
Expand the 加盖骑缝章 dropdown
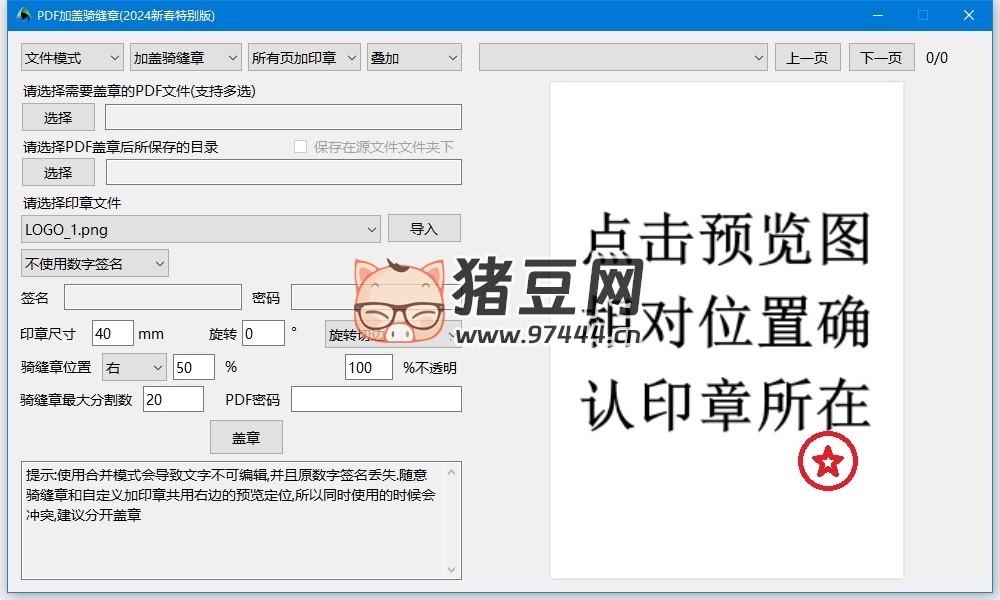tap(186, 58)
